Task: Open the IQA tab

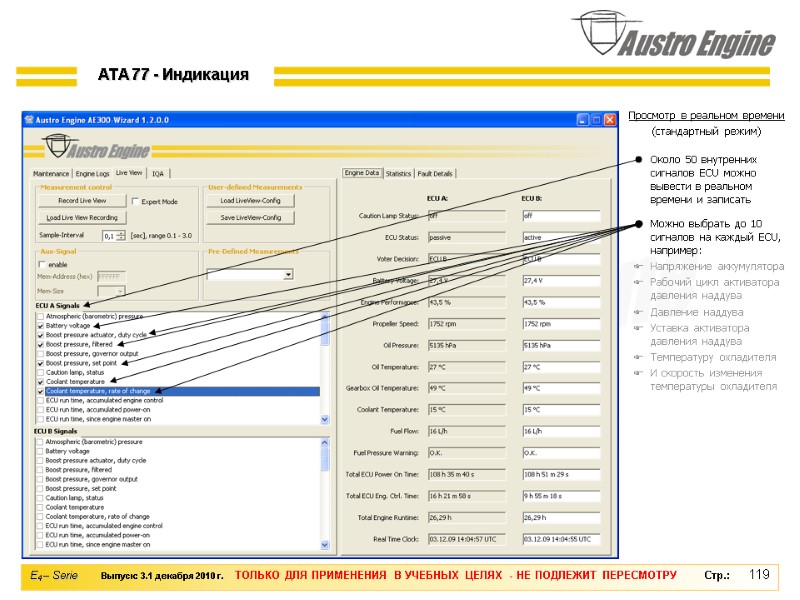Action: click(158, 174)
